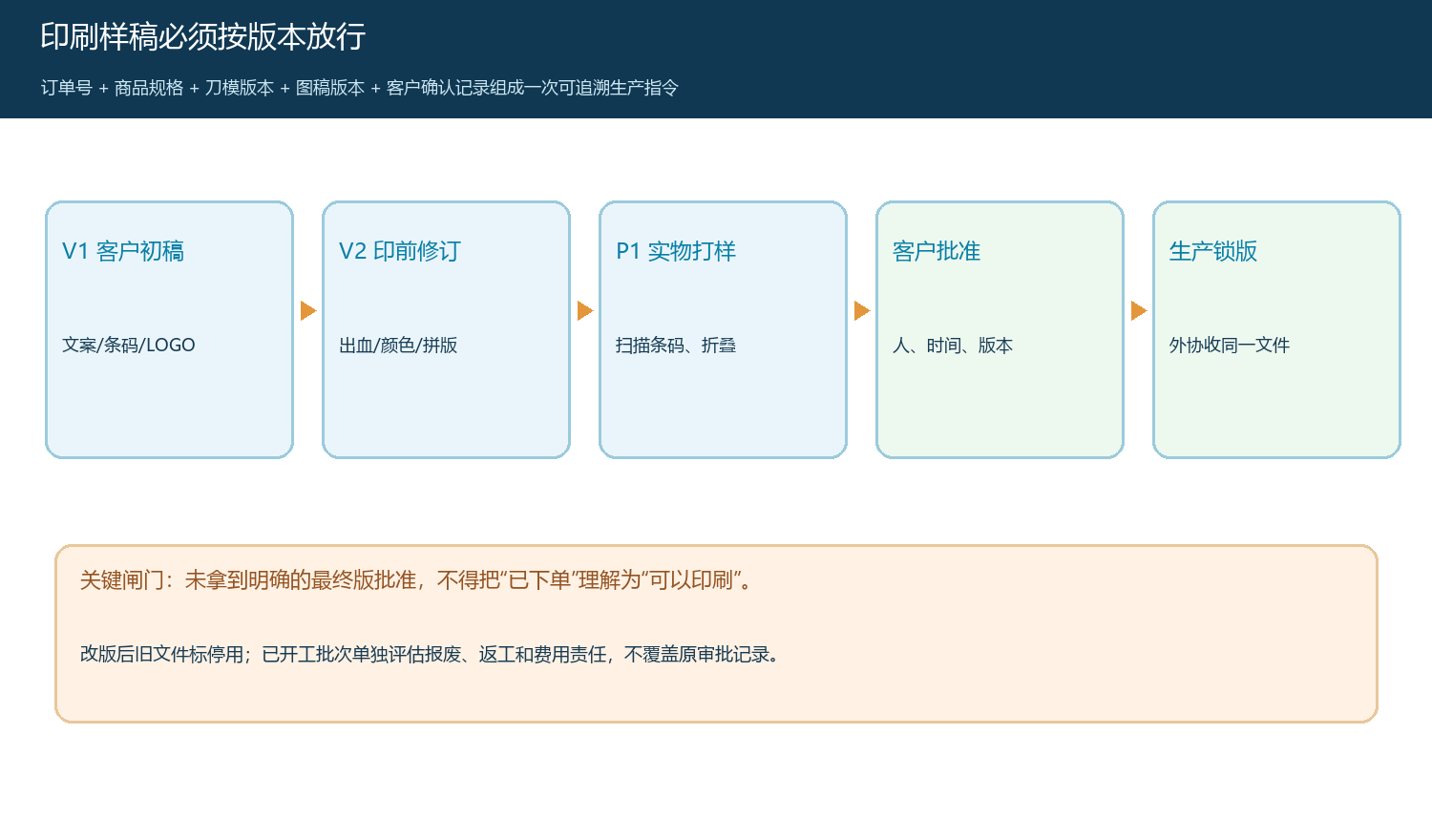
Task: Select the sentence starting with 改版后旧文件标停用
Action: [432, 654]
